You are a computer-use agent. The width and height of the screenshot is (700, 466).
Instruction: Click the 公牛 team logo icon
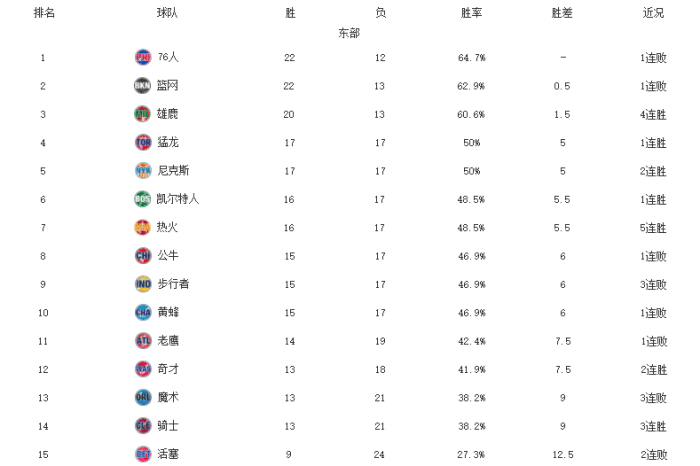click(x=142, y=255)
